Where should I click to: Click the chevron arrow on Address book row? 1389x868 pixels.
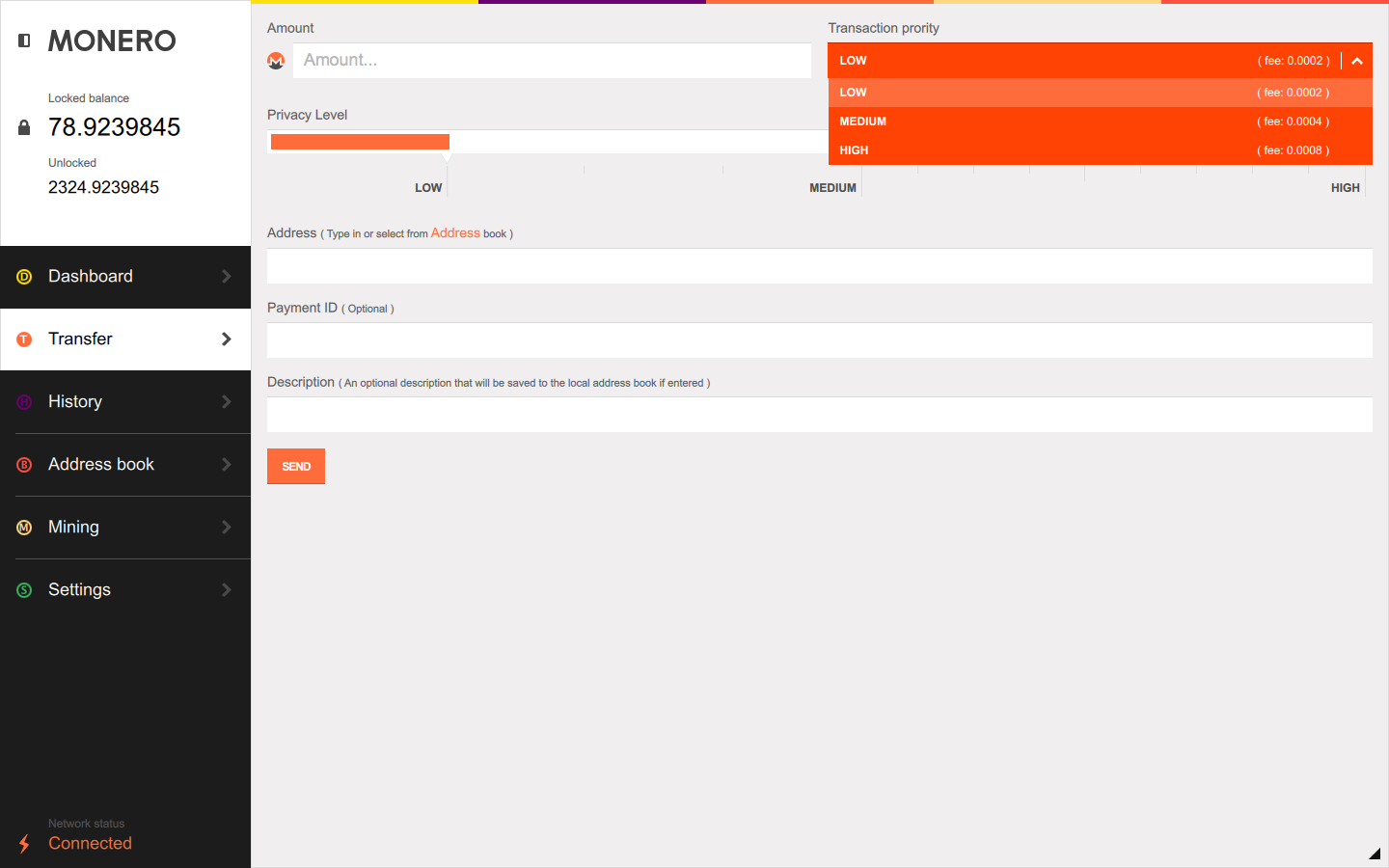227,465
